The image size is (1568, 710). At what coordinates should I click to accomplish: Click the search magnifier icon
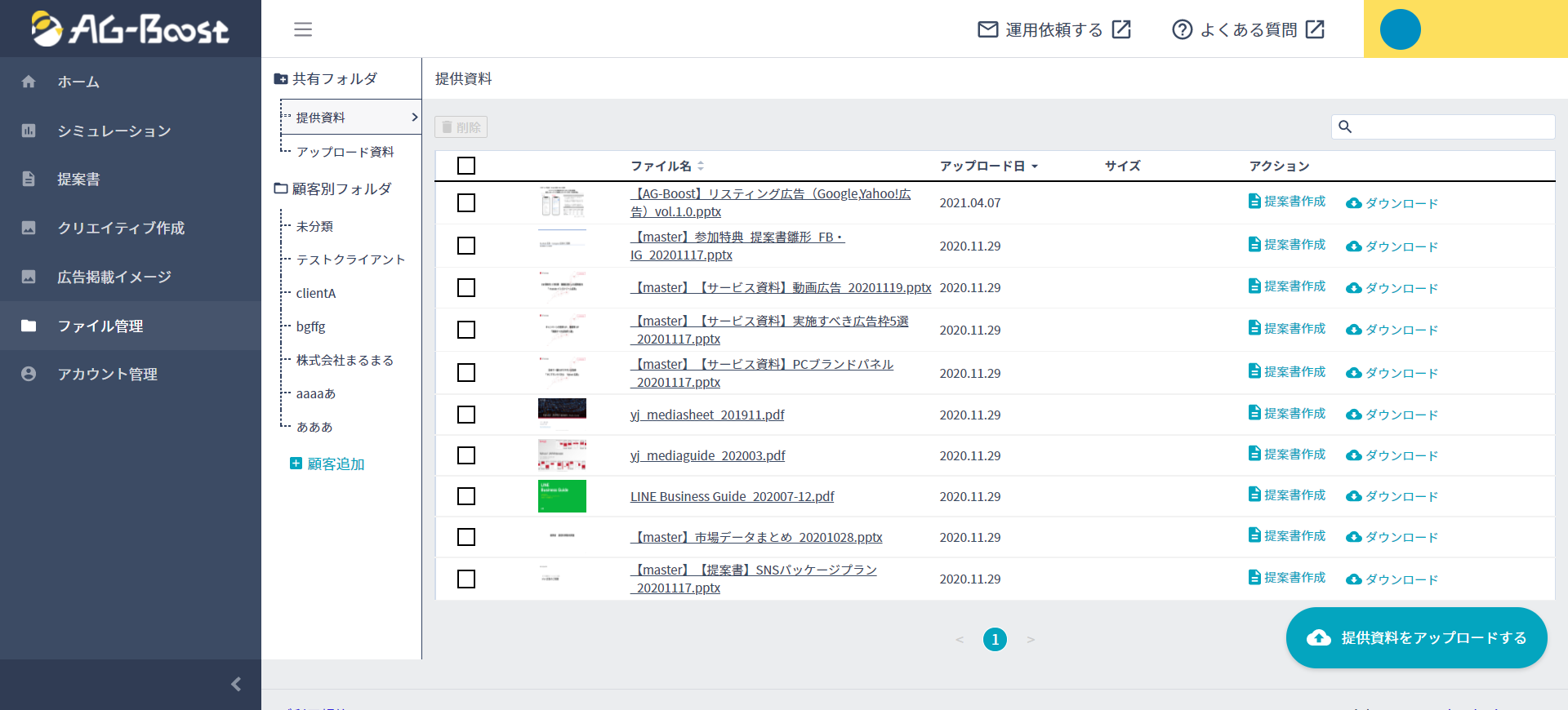[x=1345, y=126]
